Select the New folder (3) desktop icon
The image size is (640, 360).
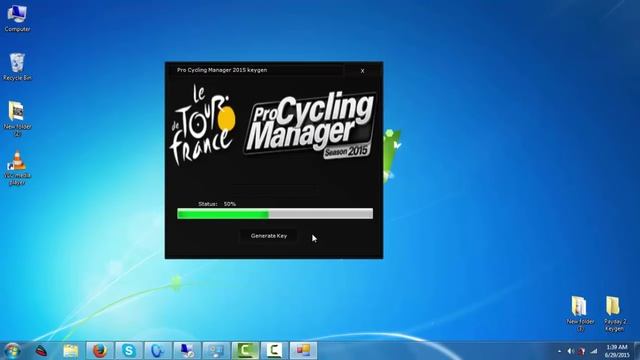click(580, 313)
